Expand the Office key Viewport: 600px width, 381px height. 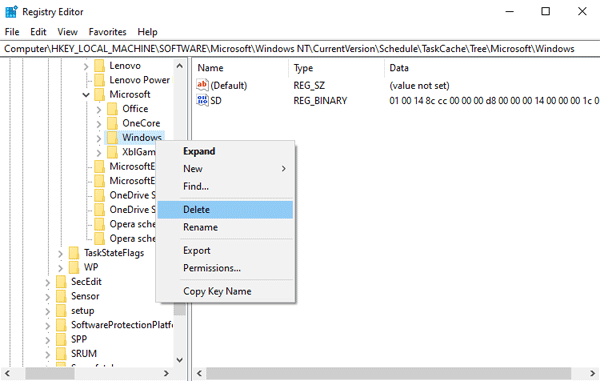coord(99,110)
